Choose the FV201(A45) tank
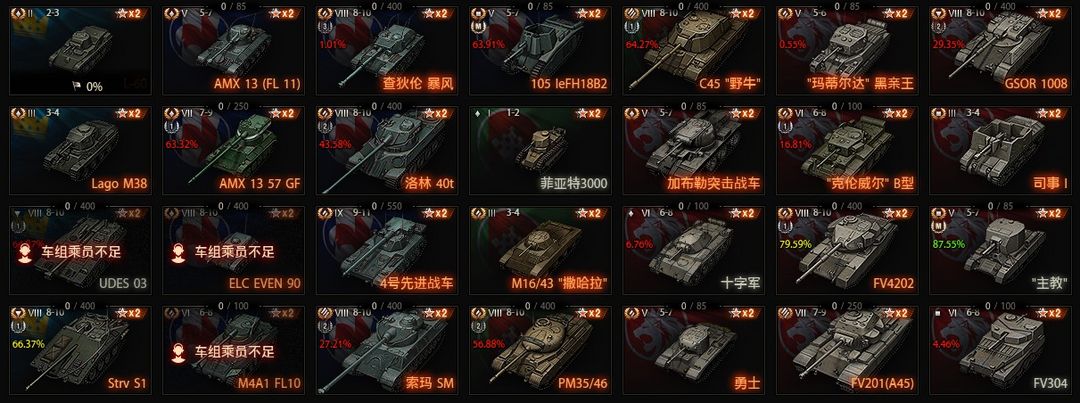Viewport: 1080px width, 403px height. (847, 350)
